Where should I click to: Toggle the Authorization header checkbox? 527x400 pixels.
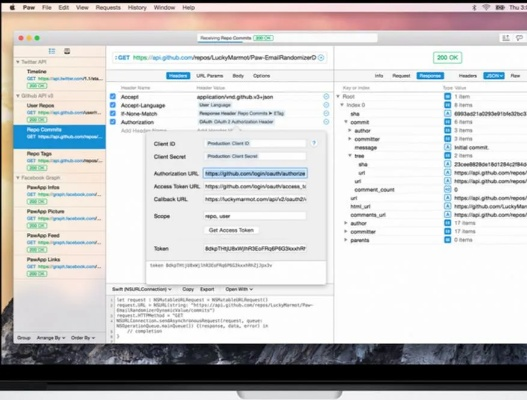coord(113,122)
